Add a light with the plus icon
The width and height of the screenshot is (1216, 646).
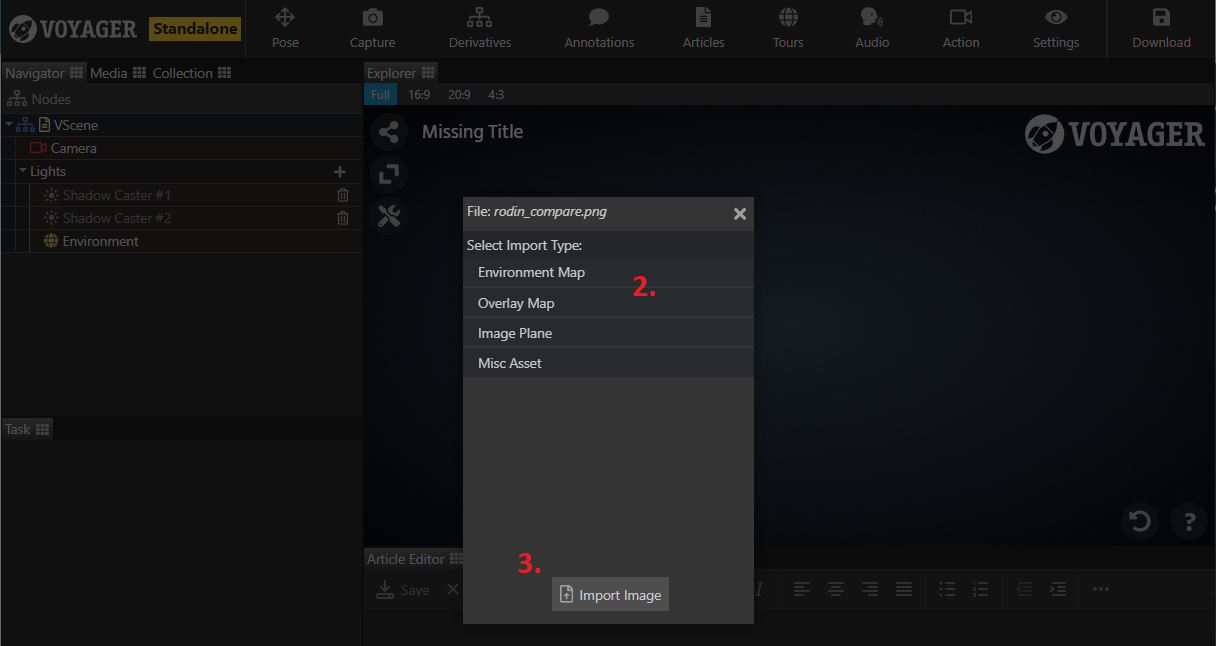click(340, 172)
